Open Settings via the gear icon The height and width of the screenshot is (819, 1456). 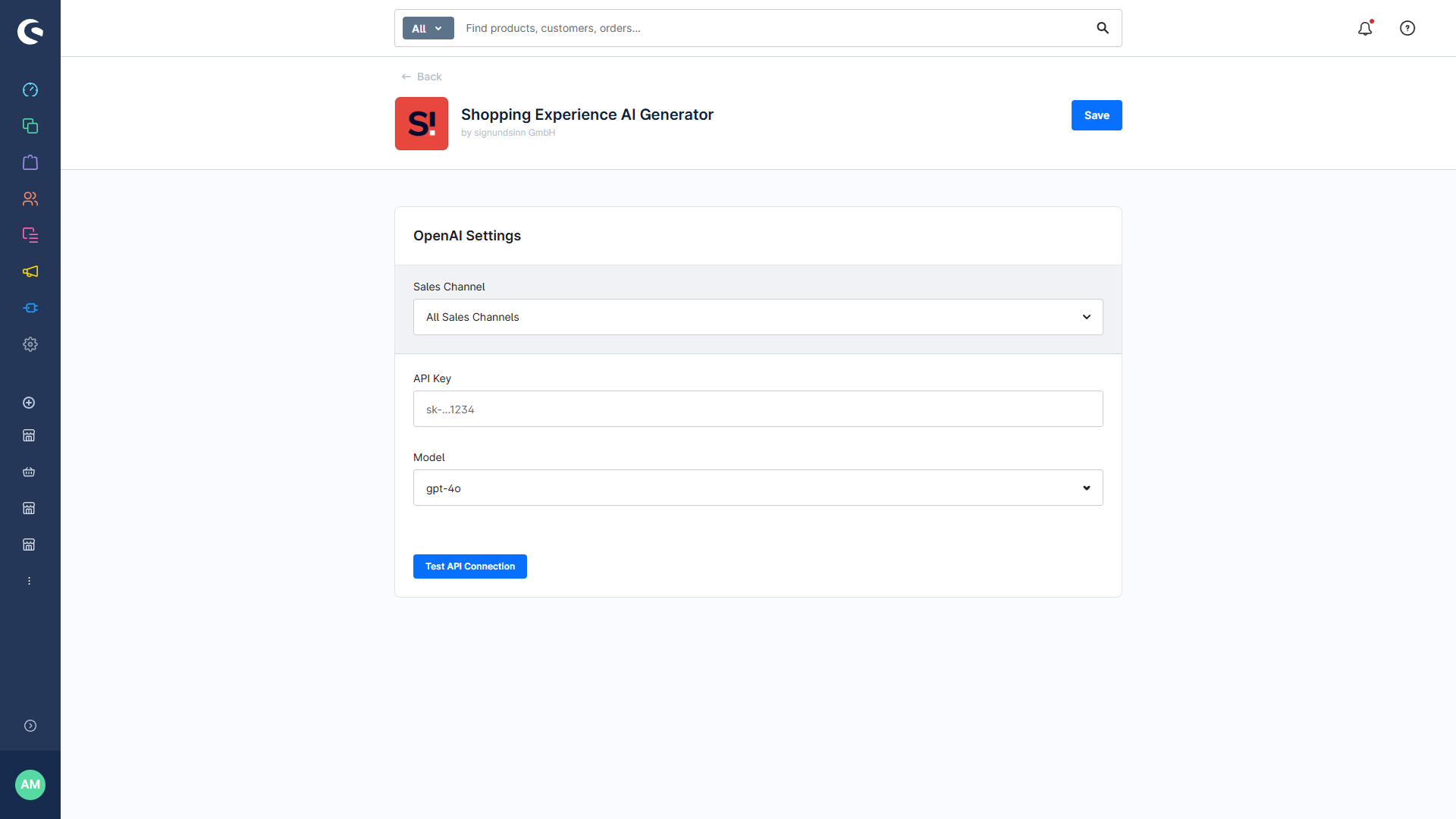click(x=30, y=344)
